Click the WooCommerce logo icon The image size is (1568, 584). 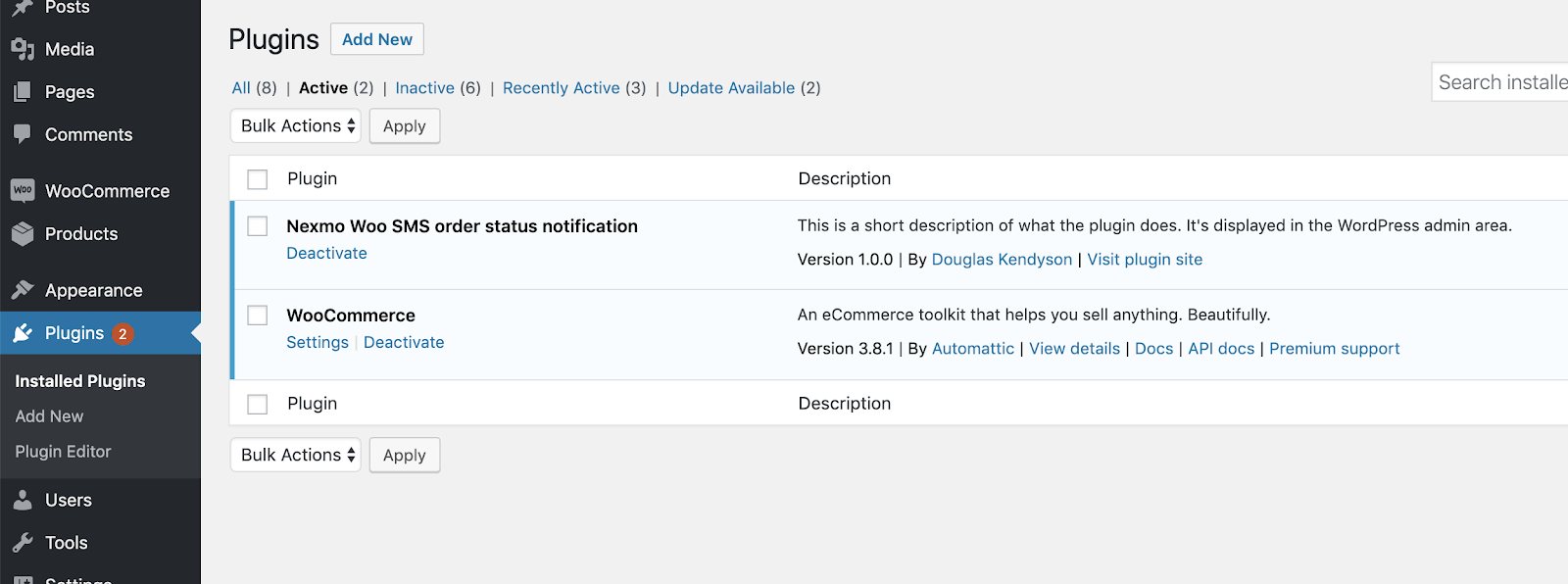point(23,190)
